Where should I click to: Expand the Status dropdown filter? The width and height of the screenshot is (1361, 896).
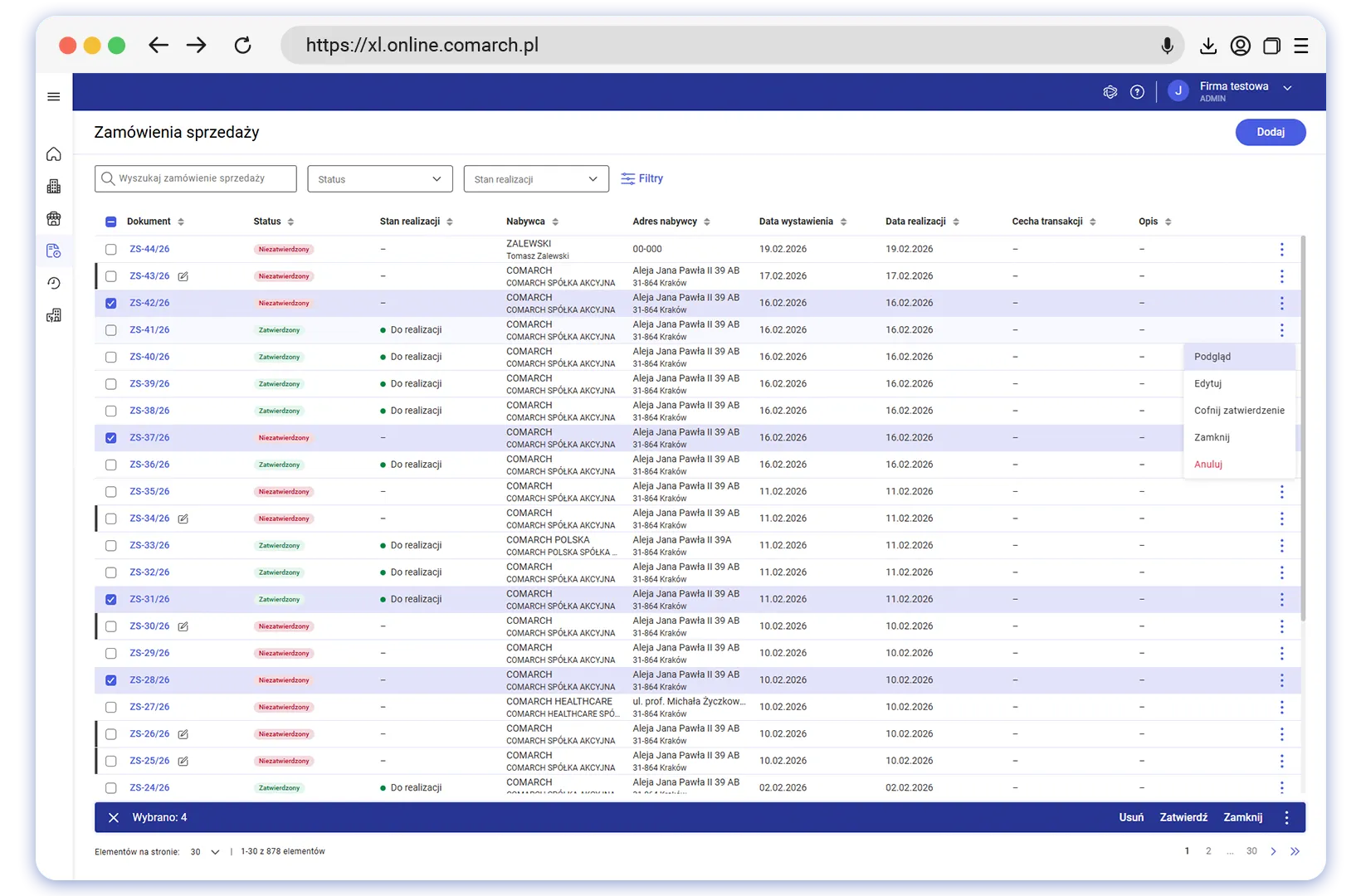[379, 179]
